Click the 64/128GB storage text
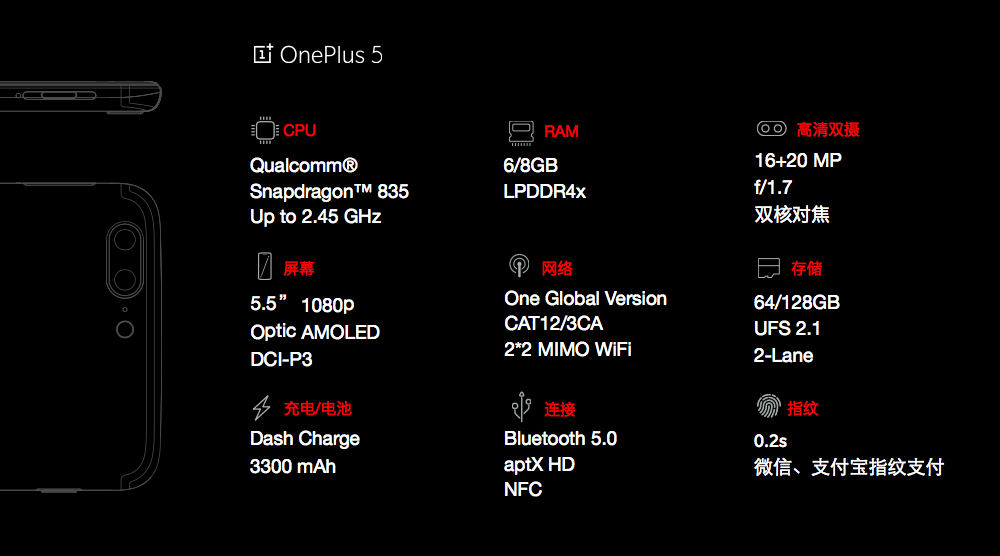 796,302
